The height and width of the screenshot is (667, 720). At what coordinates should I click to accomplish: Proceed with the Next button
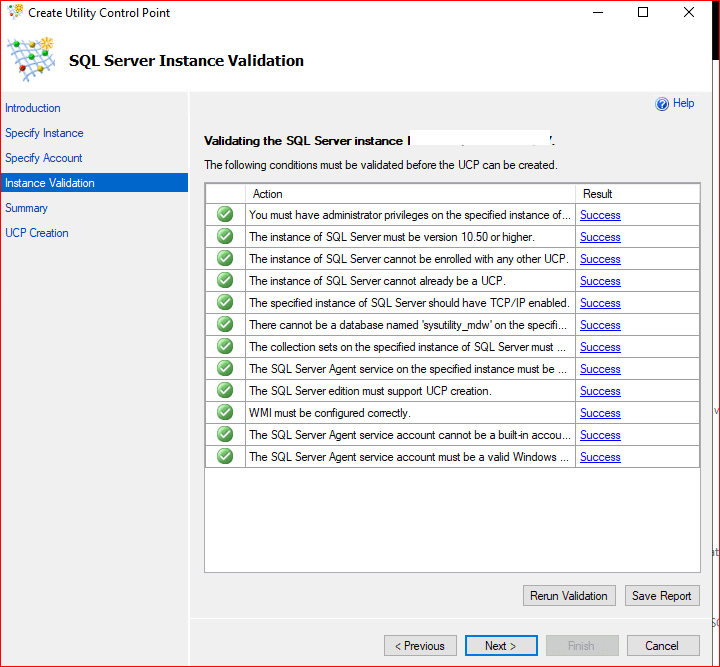pos(500,646)
